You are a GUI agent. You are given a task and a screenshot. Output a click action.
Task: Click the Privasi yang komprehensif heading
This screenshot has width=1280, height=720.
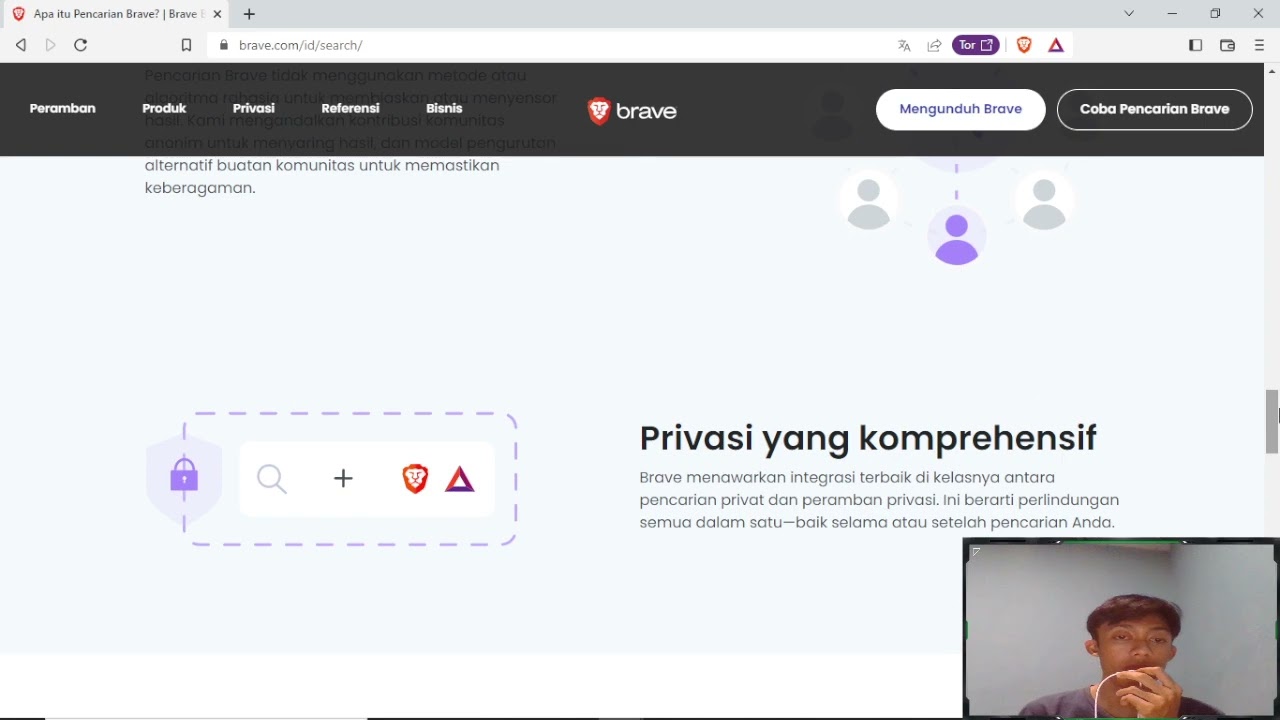coord(868,438)
